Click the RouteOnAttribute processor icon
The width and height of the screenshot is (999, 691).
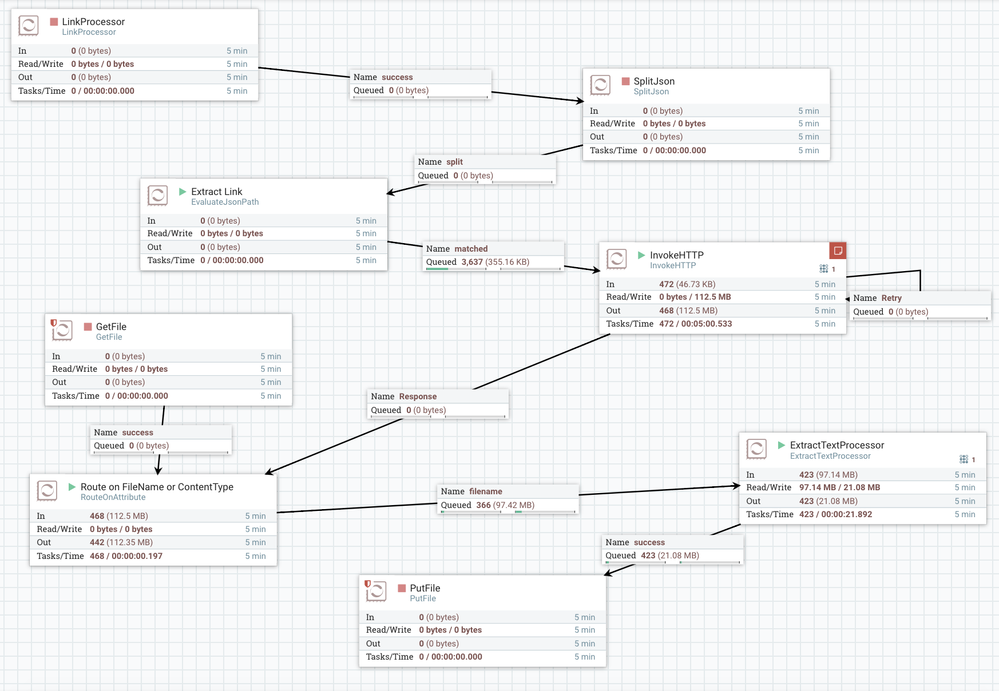point(47,490)
